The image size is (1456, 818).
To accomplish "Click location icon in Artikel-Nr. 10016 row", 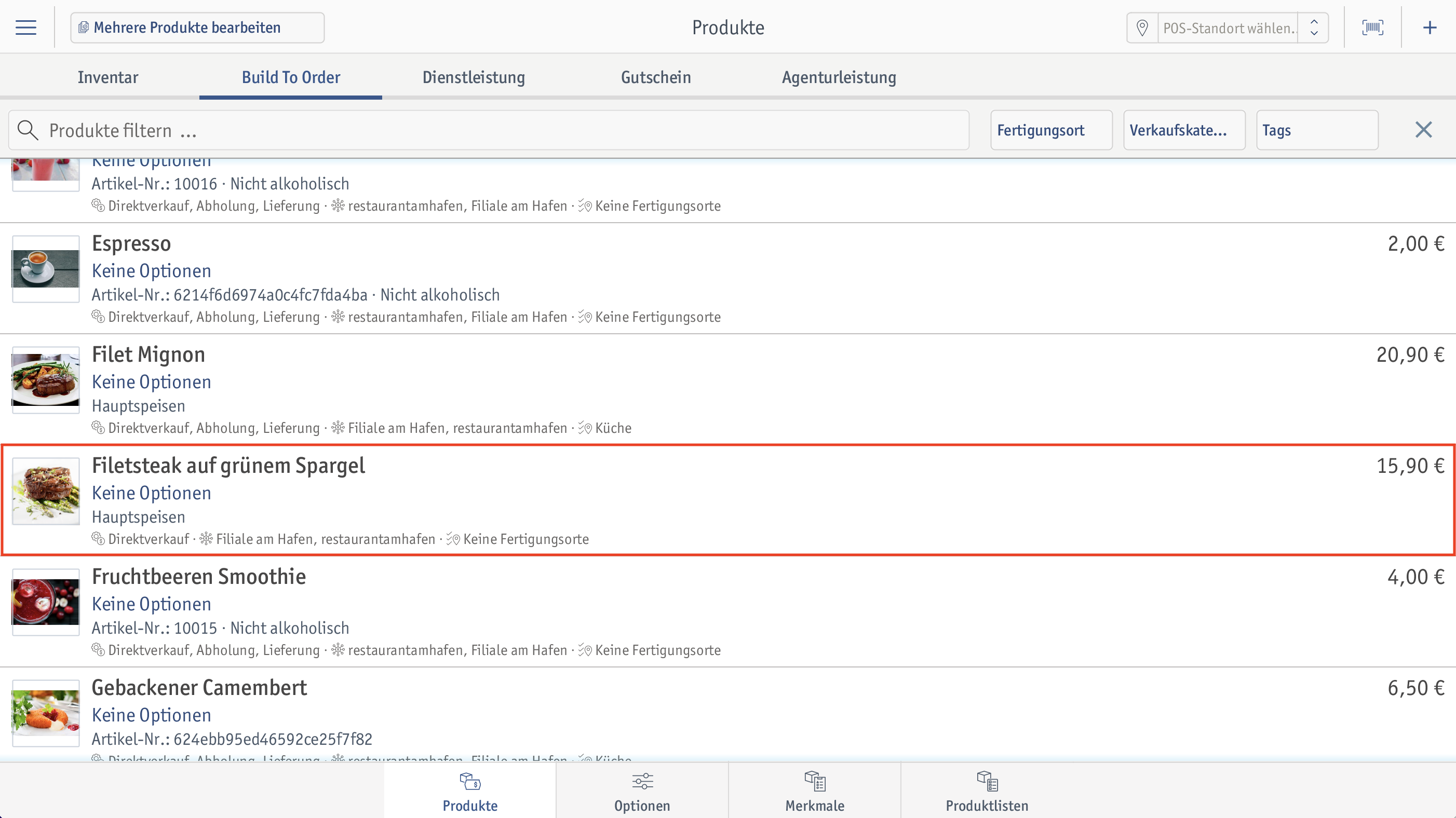I will (338, 206).
